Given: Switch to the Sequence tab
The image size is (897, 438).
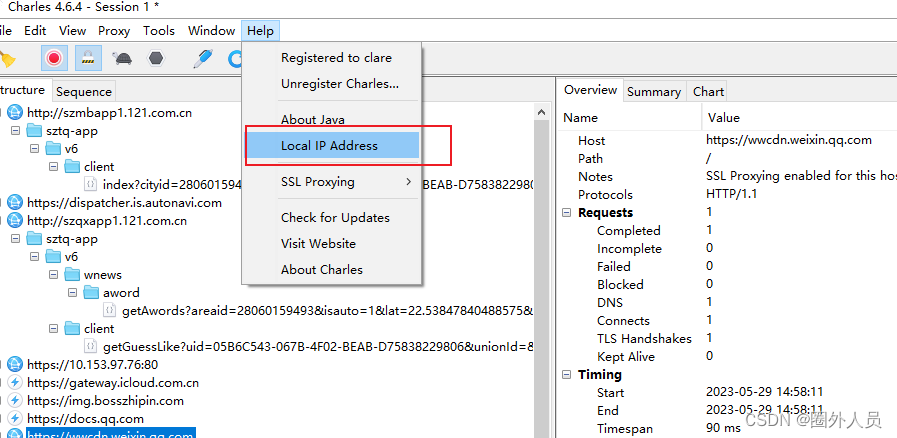Looking at the screenshot, I should point(84,91).
